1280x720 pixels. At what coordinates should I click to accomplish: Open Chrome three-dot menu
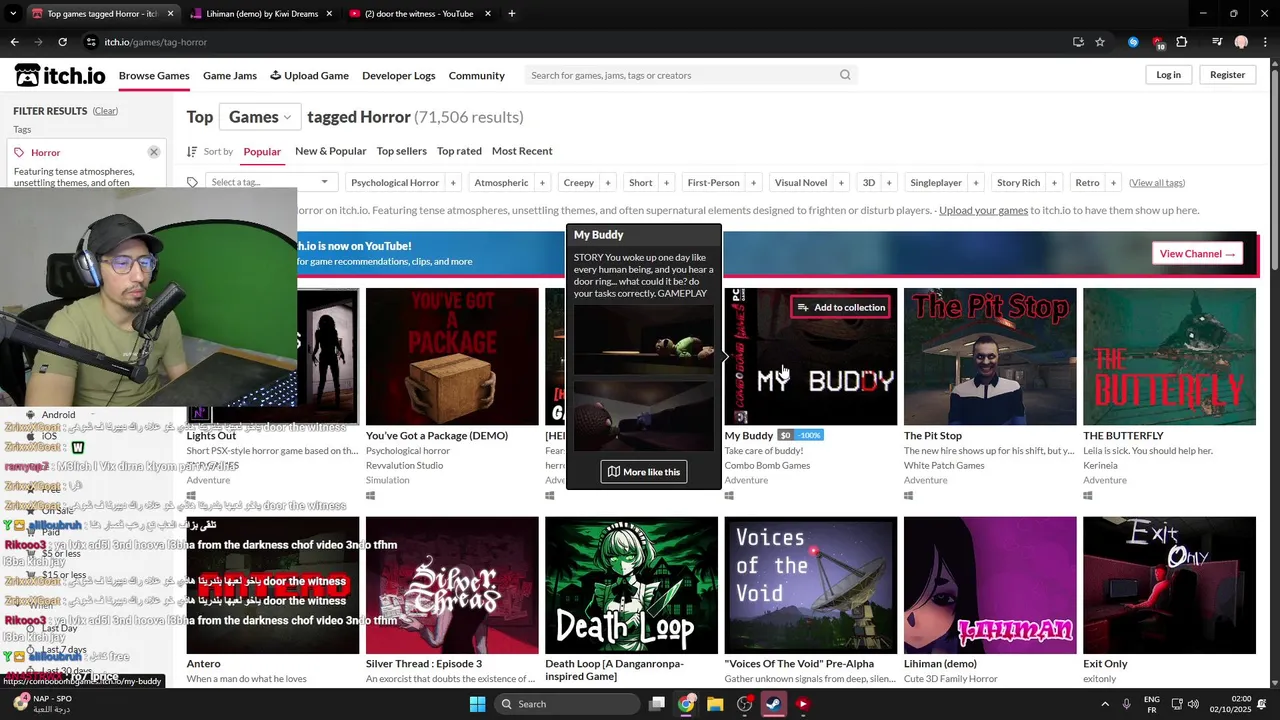coord(1264,42)
